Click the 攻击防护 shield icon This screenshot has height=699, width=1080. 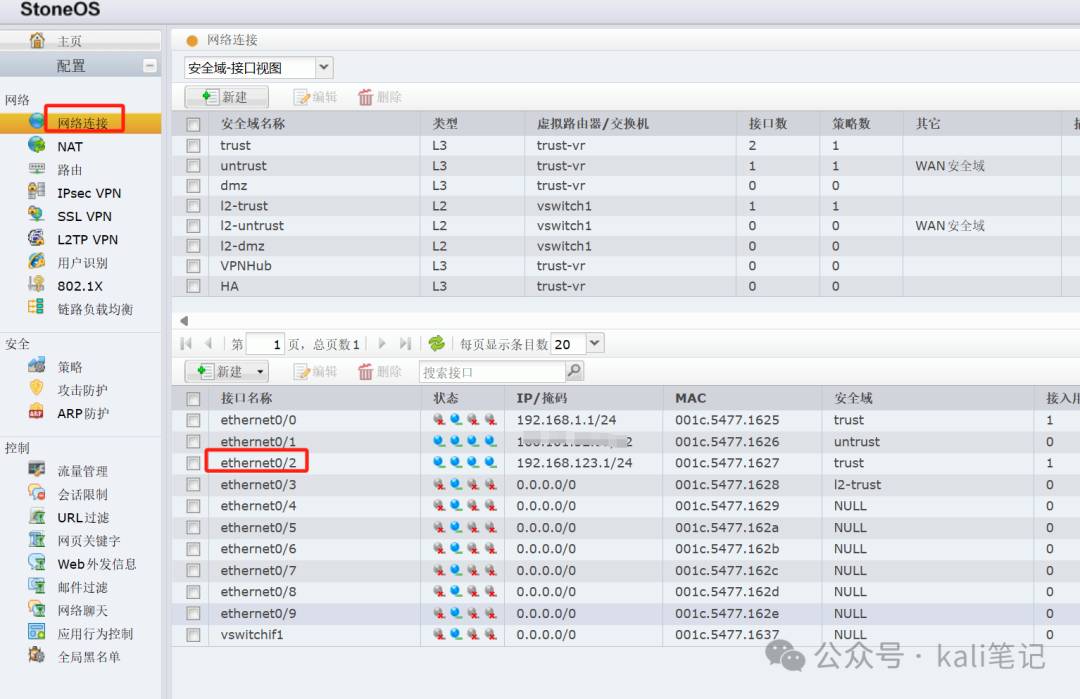37,388
